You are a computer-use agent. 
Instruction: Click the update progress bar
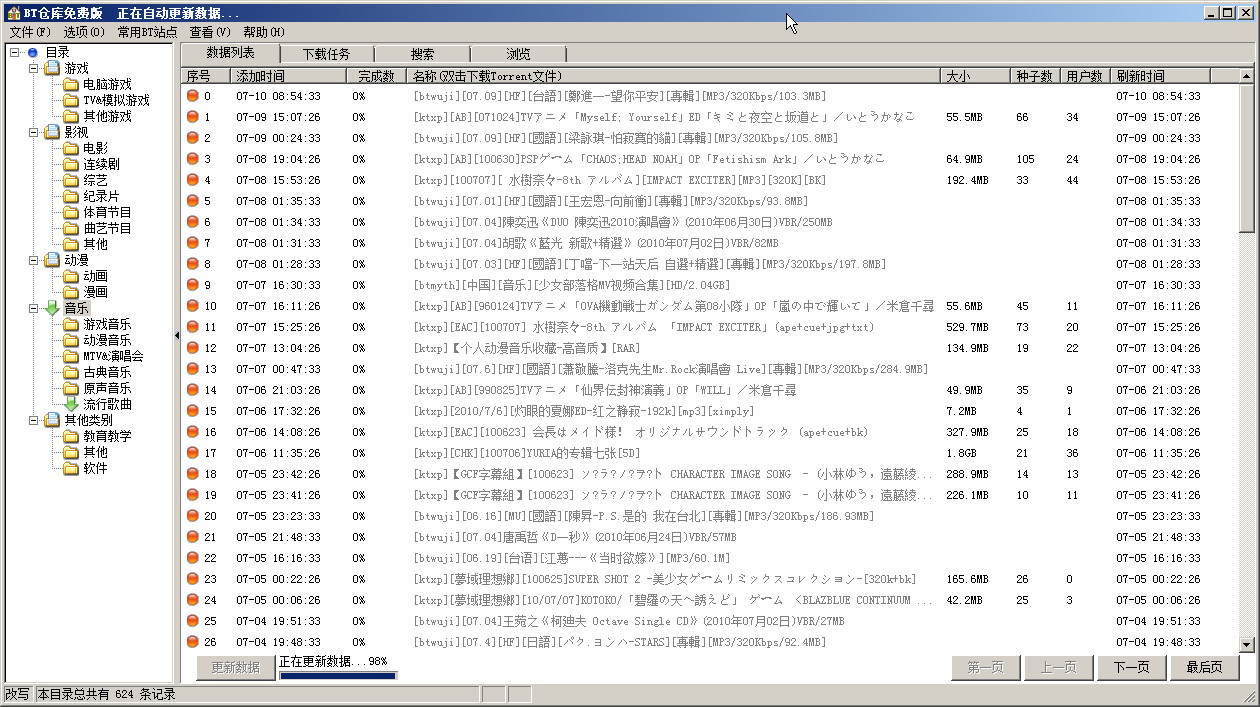(x=337, y=676)
